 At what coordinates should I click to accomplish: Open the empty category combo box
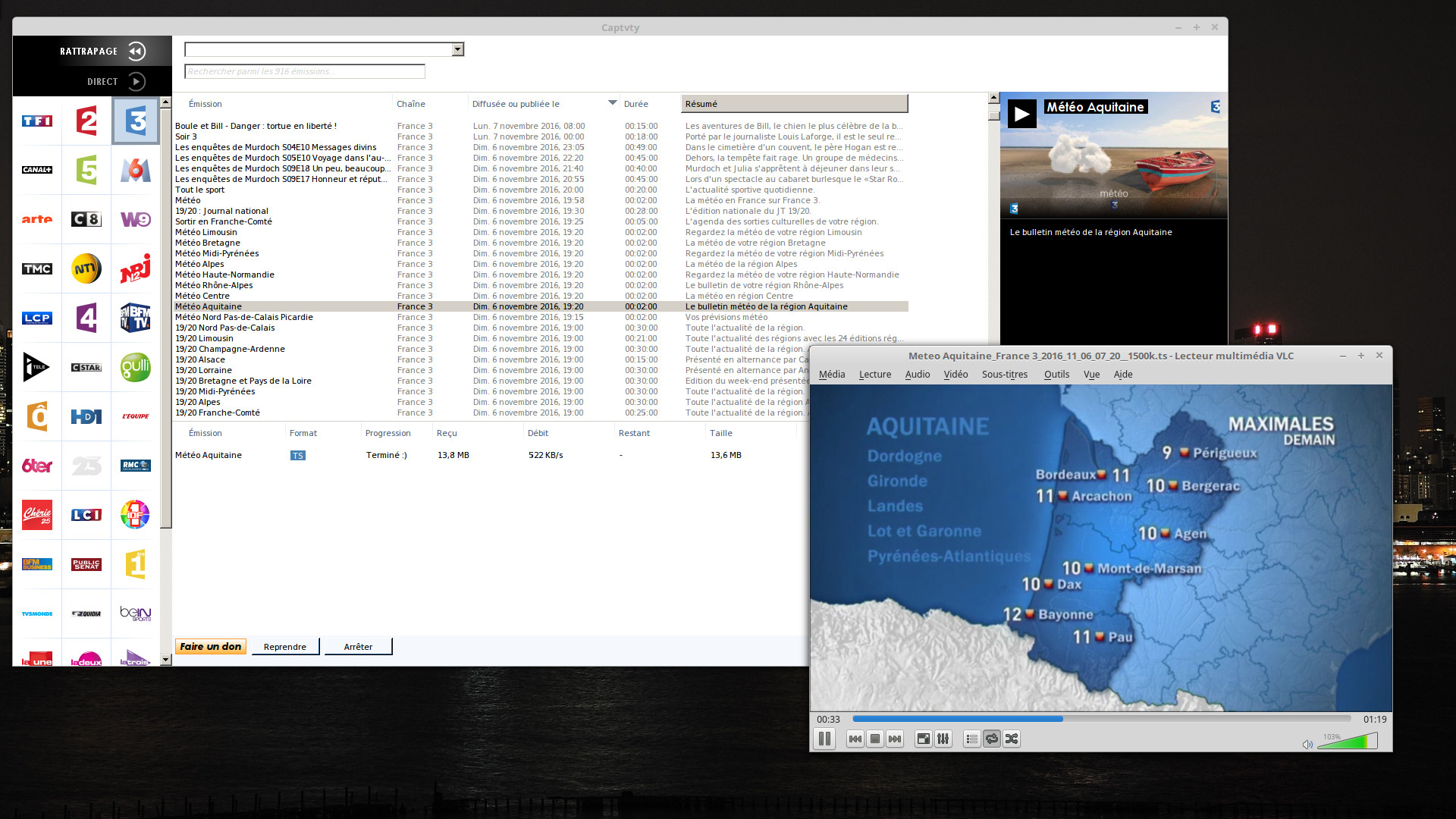tap(457, 50)
